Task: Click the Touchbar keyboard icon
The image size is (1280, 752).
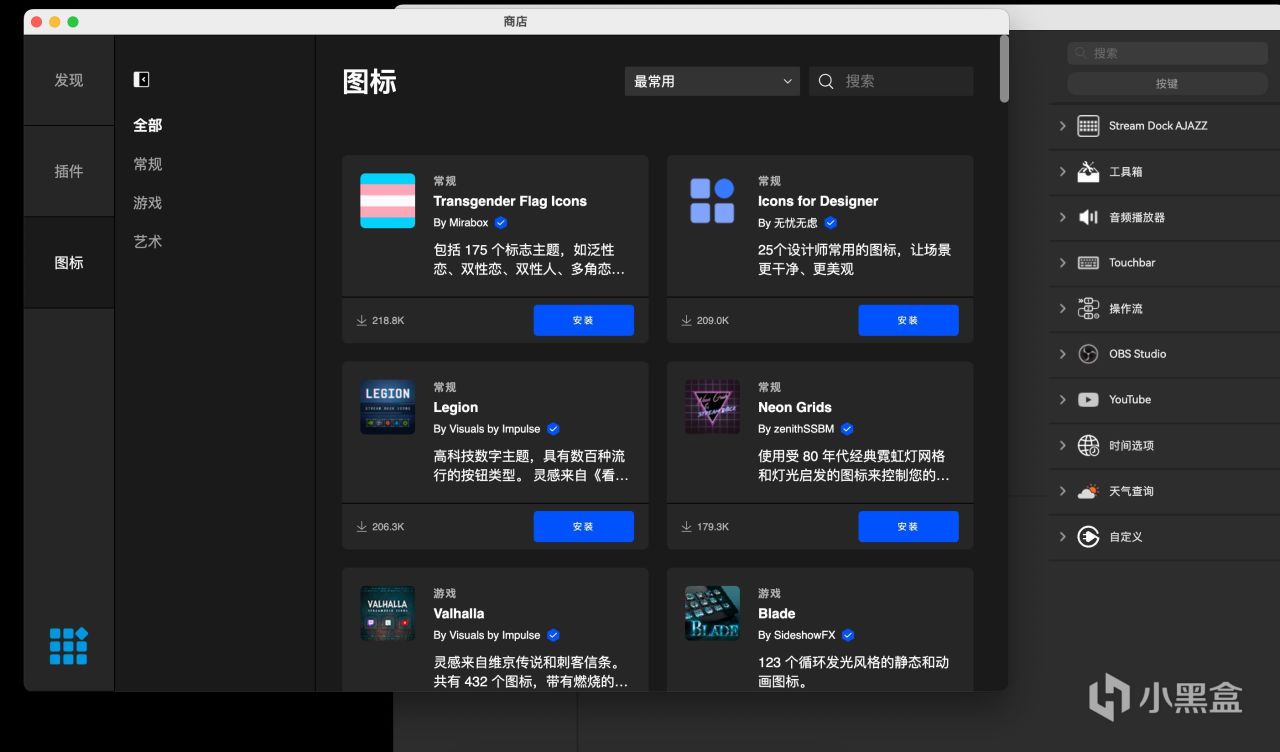Action: (1088, 263)
